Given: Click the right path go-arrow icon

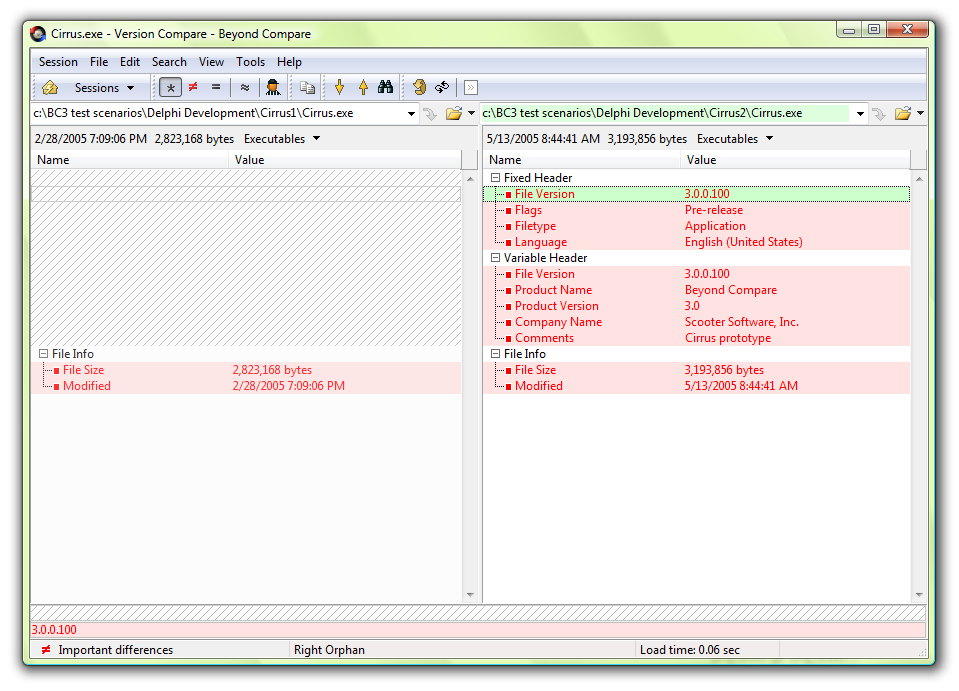Looking at the screenshot, I should pyautogui.click(x=879, y=114).
